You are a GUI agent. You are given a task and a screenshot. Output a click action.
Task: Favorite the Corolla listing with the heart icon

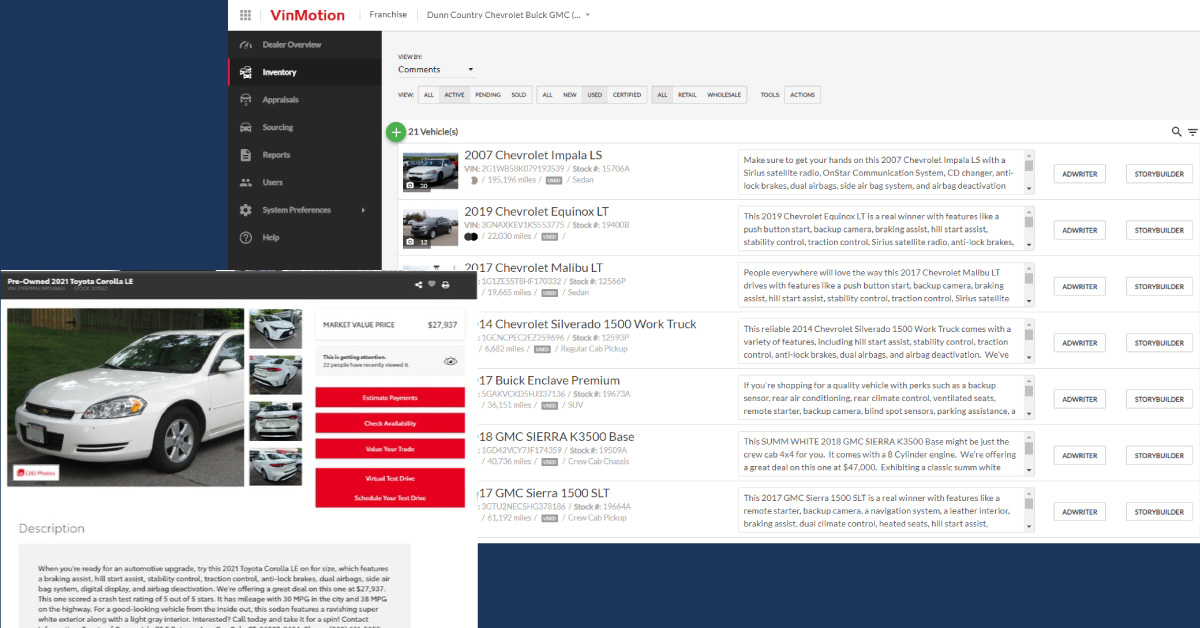[x=432, y=285]
